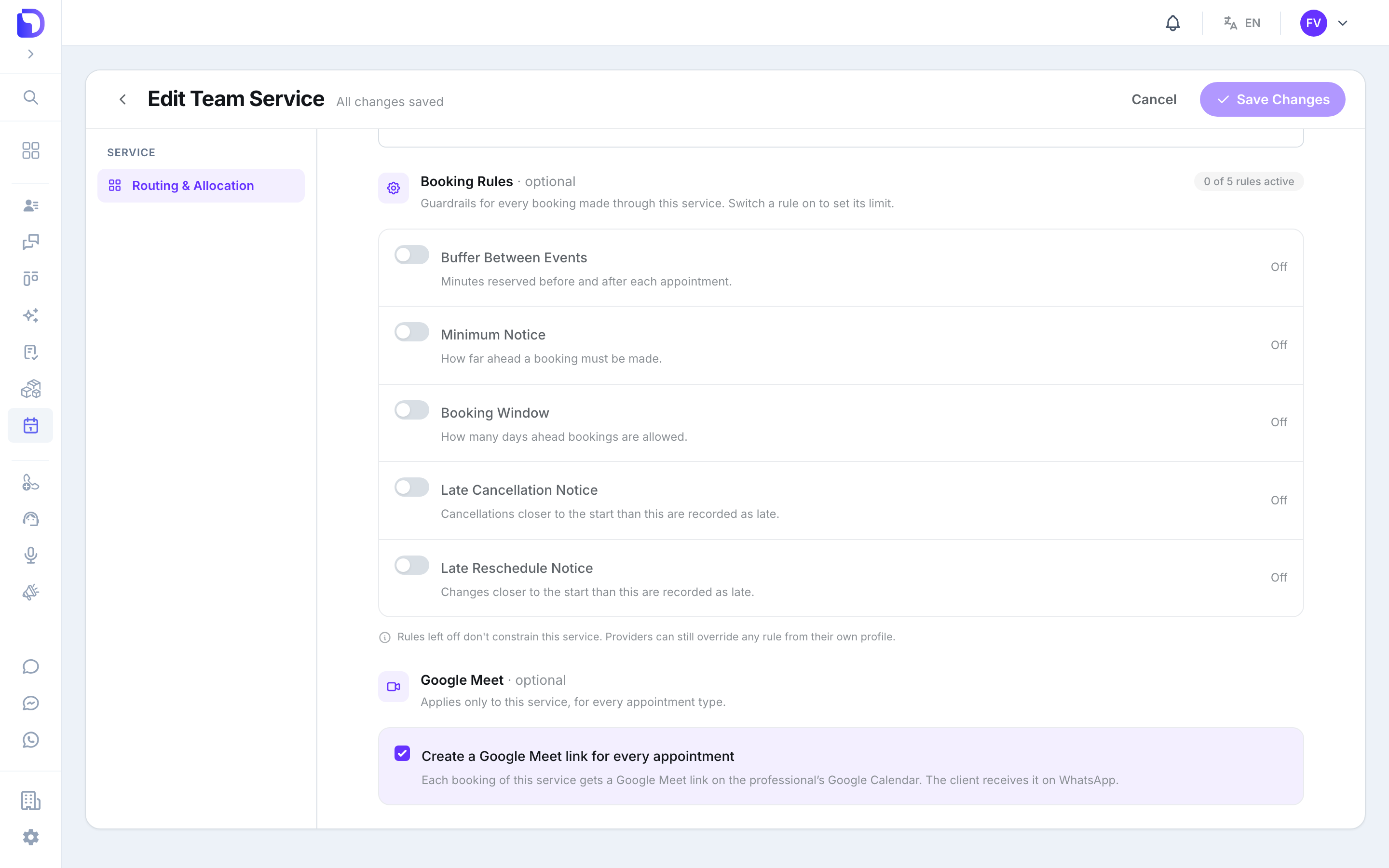Click the app logo at top left

[x=30, y=23]
